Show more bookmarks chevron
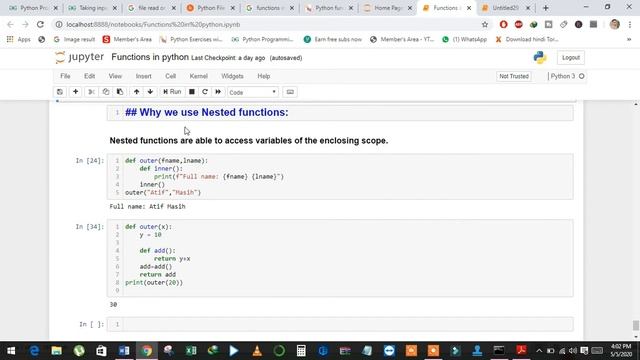This screenshot has height=360, width=640. (629, 40)
